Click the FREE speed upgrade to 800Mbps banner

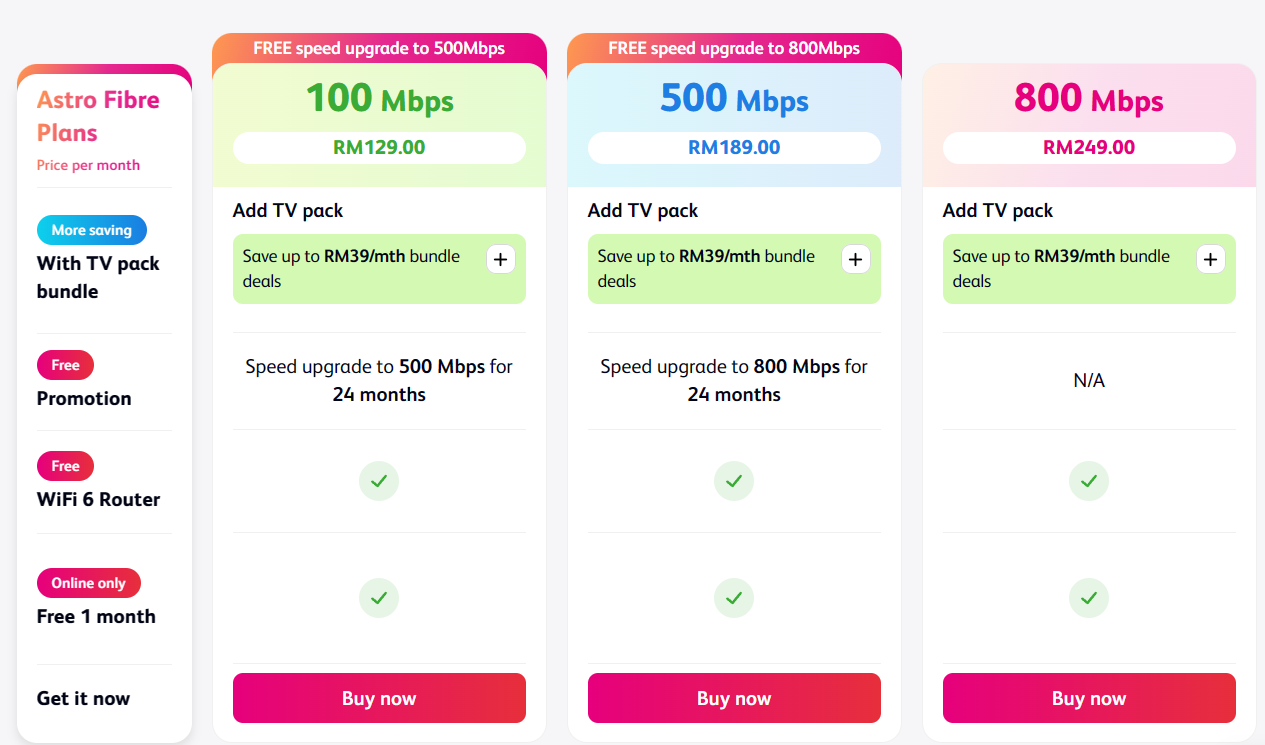tap(734, 48)
